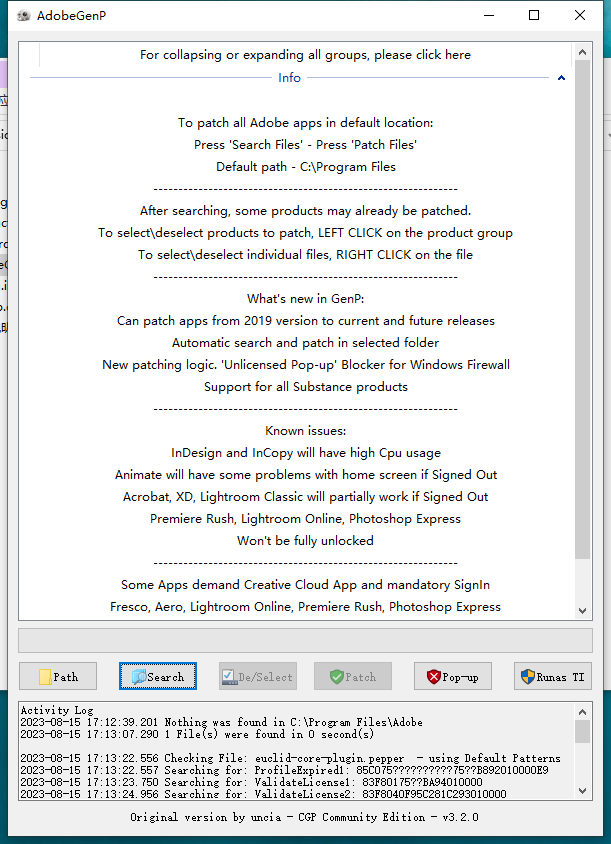Click the blue-yellow shield icon on Runas TI

coord(528,677)
